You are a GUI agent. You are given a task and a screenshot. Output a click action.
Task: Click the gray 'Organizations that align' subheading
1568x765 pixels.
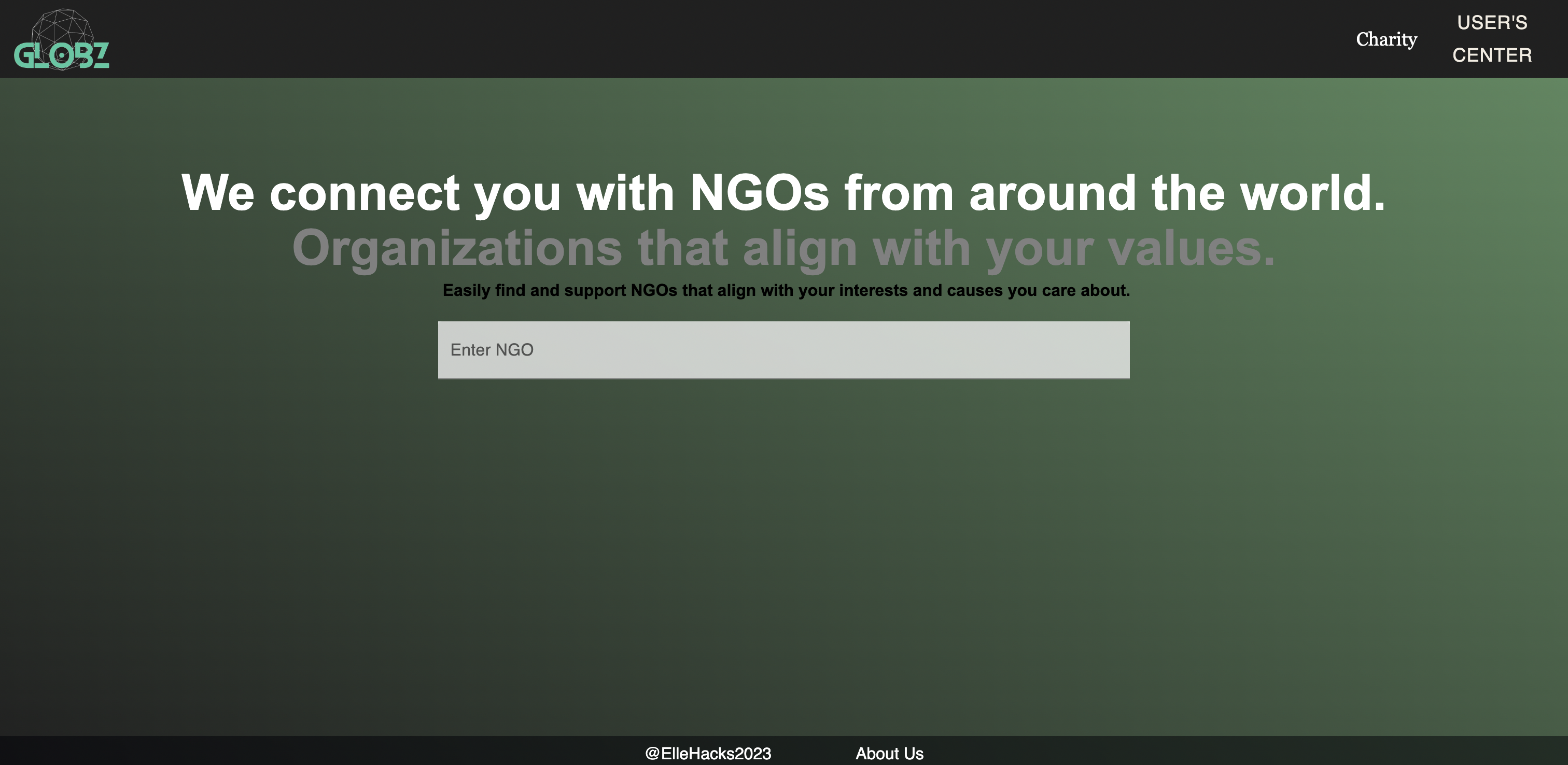783,248
